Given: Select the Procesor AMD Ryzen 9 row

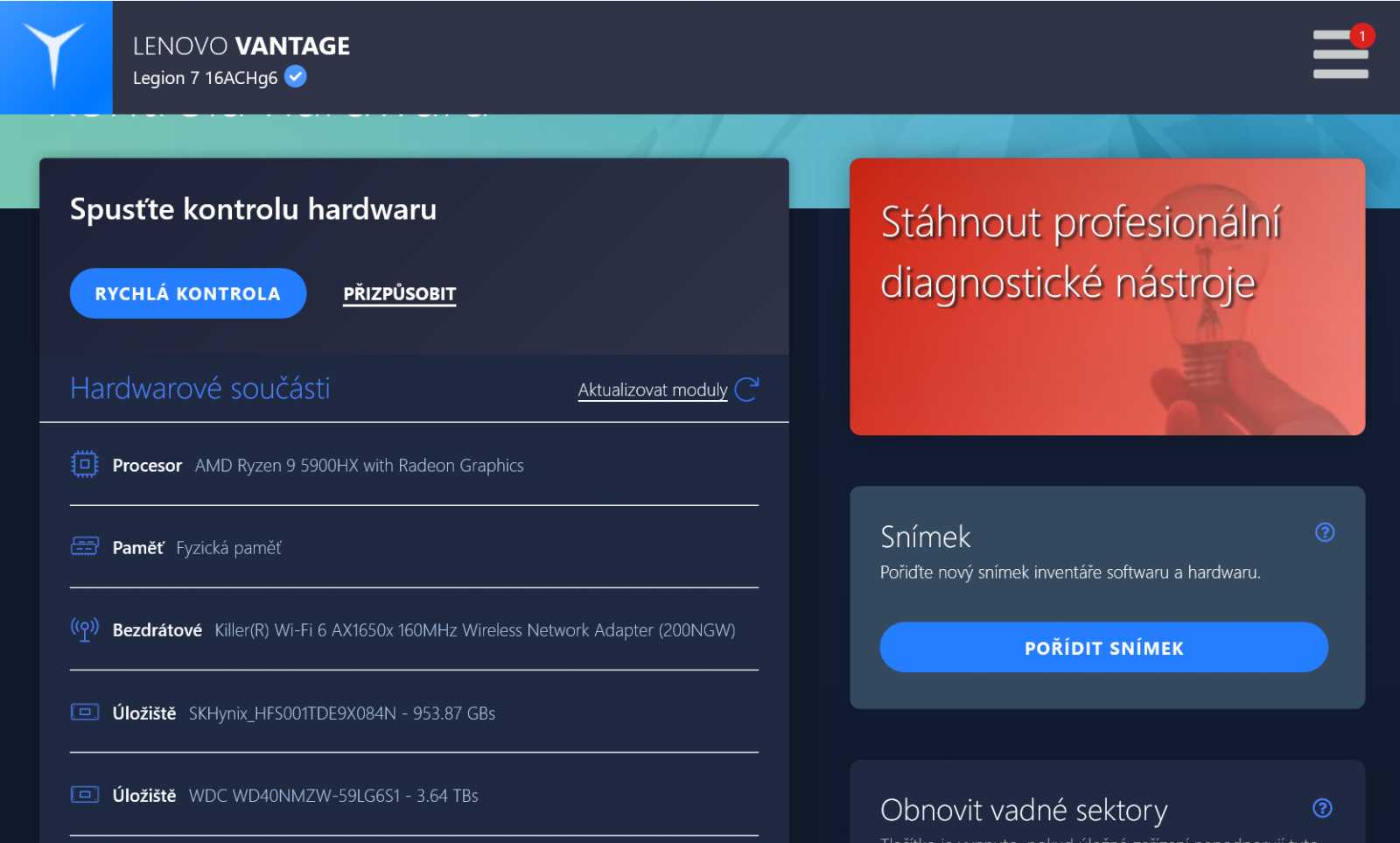Looking at the screenshot, I should 414,465.
